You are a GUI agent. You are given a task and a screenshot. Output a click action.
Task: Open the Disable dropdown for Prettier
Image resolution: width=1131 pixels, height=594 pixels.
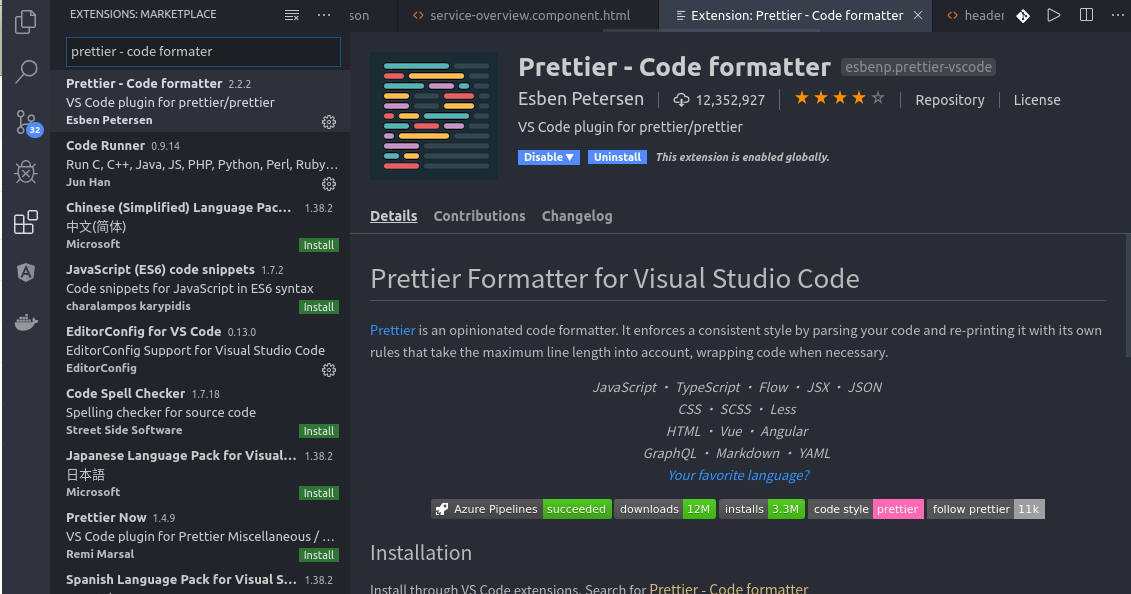click(x=548, y=157)
